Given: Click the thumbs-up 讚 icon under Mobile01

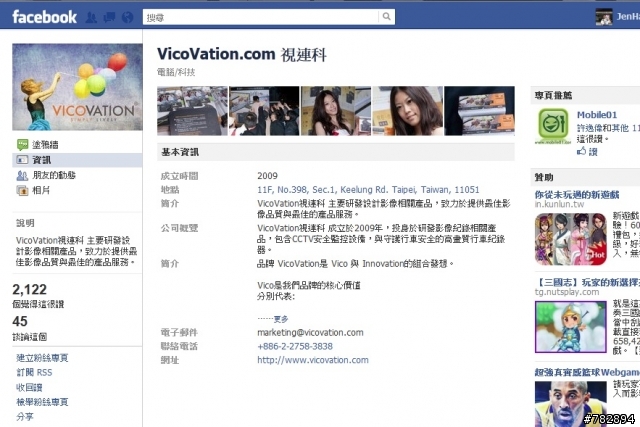Looking at the screenshot, I should tap(581, 151).
